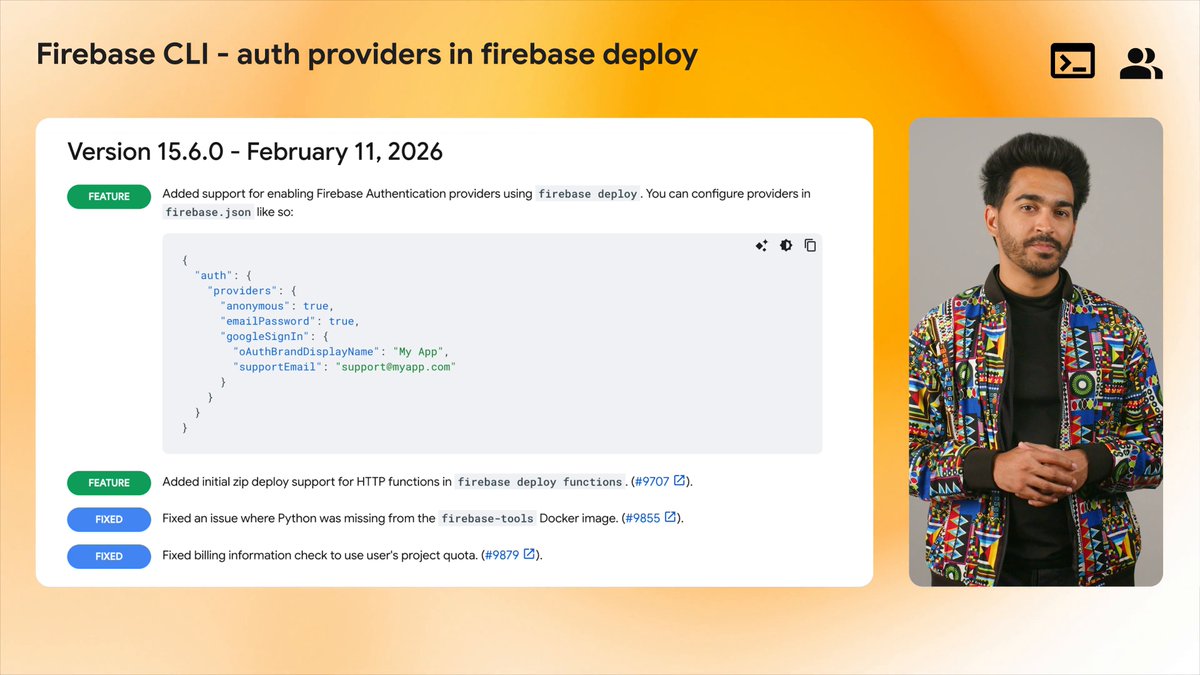Click the text 'Fixed billing information check to use user's project quota.'
This screenshot has height=675, width=1200.
coord(320,555)
